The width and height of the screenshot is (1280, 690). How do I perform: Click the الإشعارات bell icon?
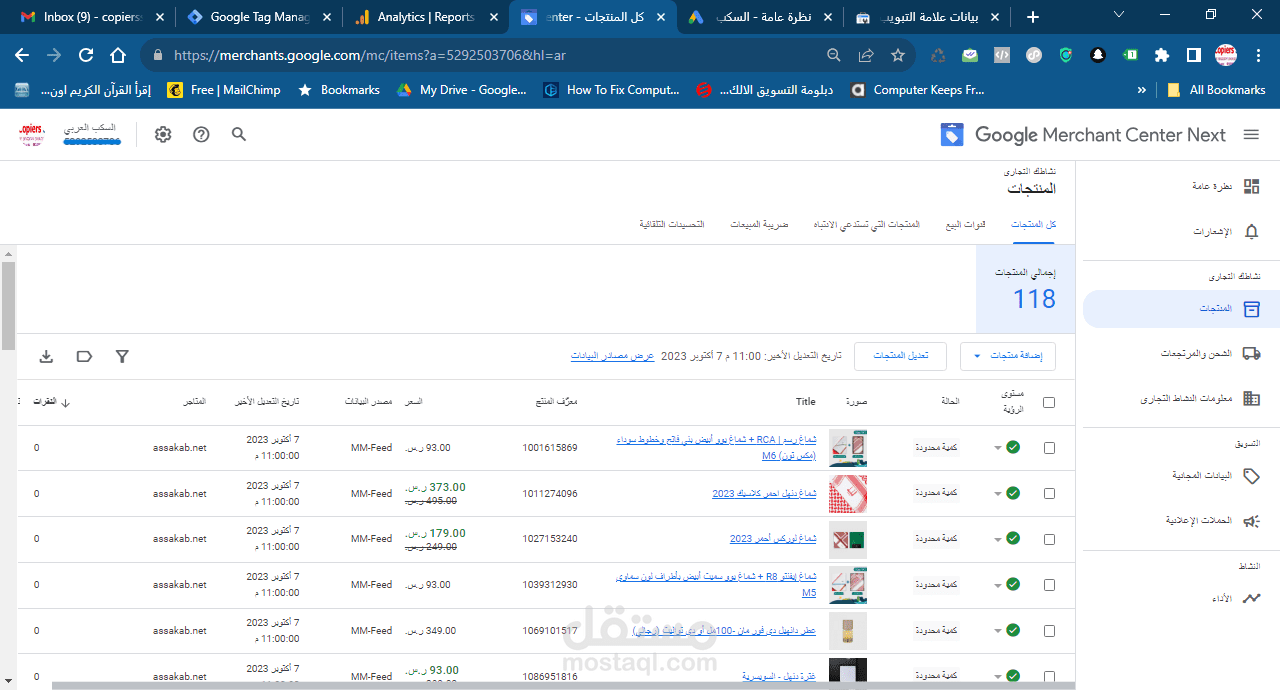click(x=1251, y=231)
